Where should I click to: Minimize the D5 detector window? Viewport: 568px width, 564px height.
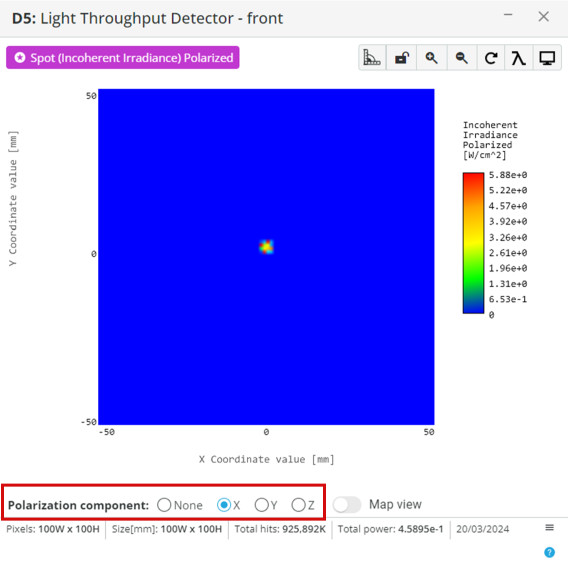[x=508, y=15]
